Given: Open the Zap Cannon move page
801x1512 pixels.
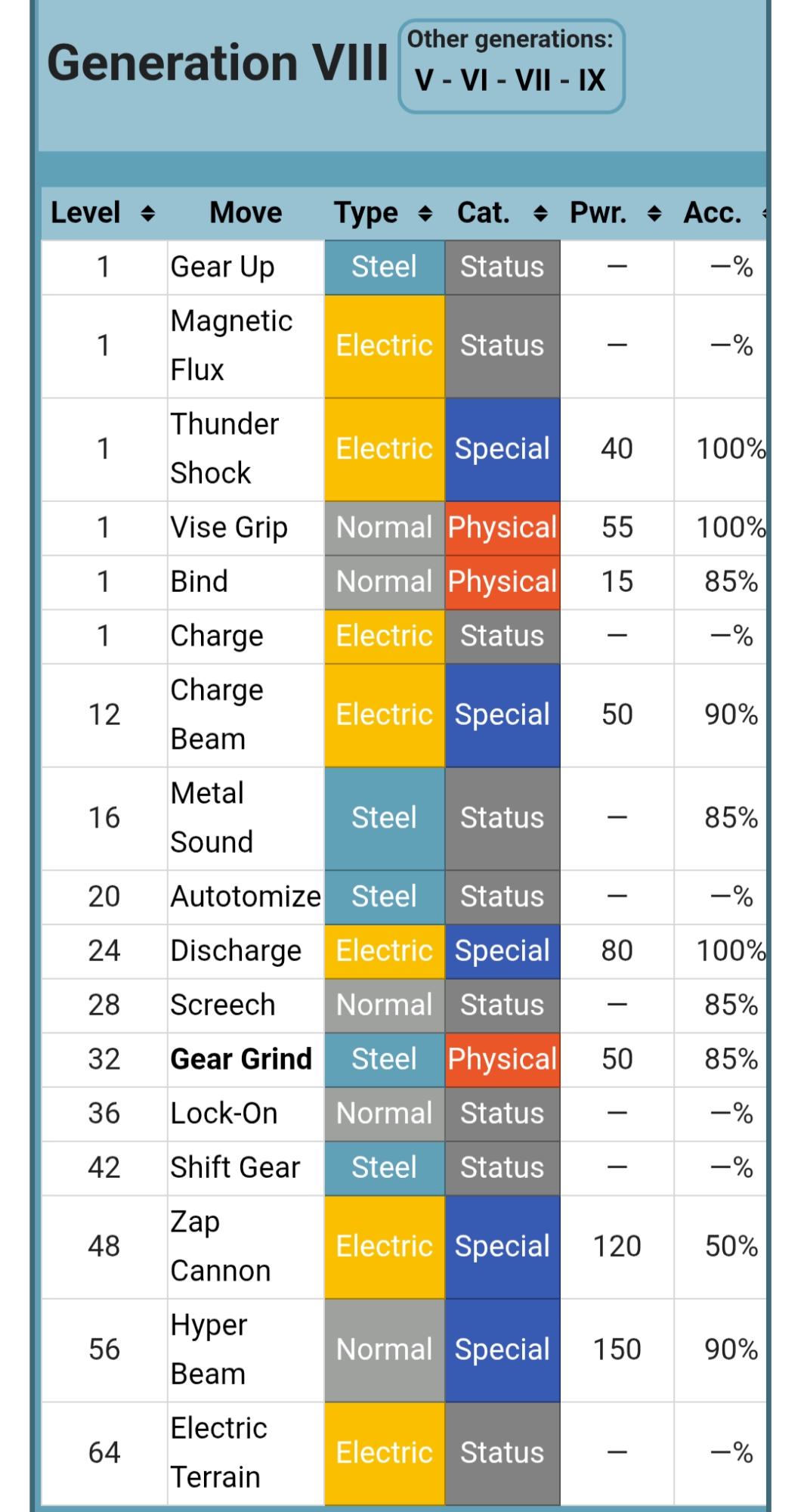Looking at the screenshot, I should pyautogui.click(x=220, y=1246).
